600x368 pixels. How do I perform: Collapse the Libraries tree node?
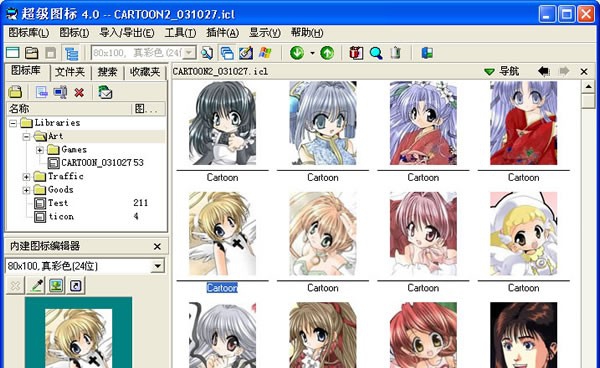coord(13,123)
